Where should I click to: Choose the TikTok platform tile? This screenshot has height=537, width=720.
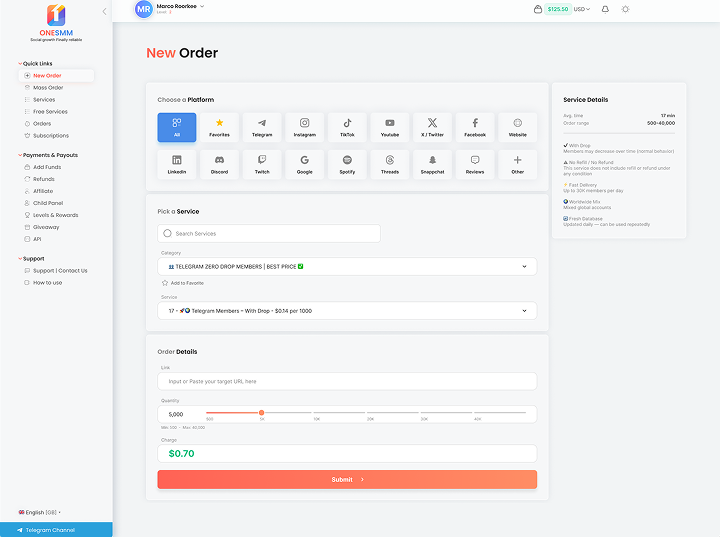pos(347,127)
